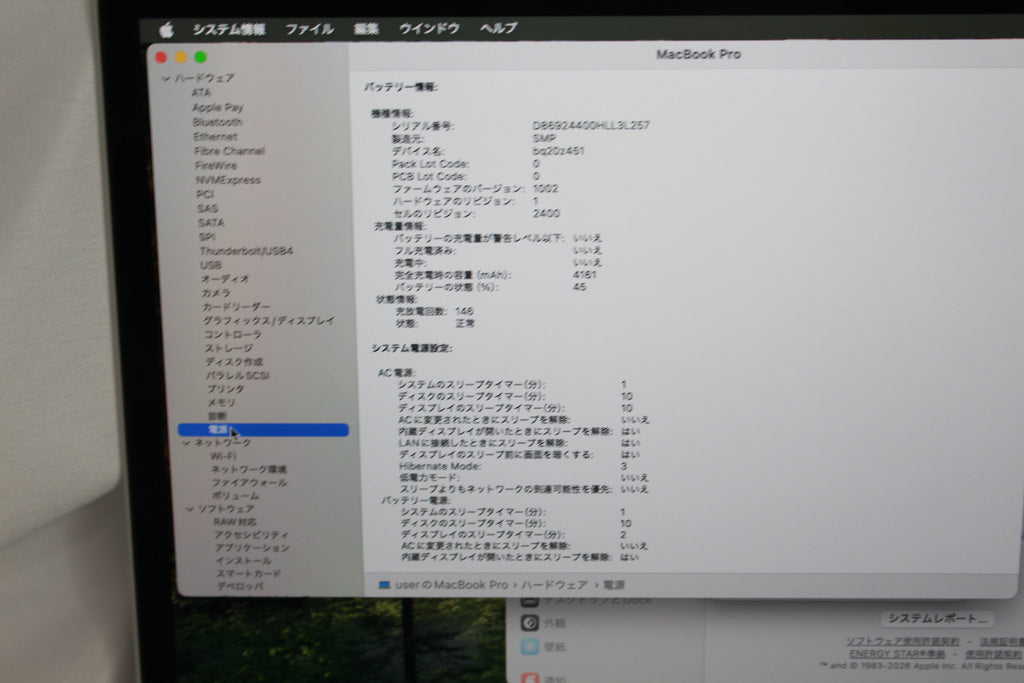Image resolution: width=1024 pixels, height=683 pixels.
Task: Select SATA in the sidebar
Action: click(210, 223)
